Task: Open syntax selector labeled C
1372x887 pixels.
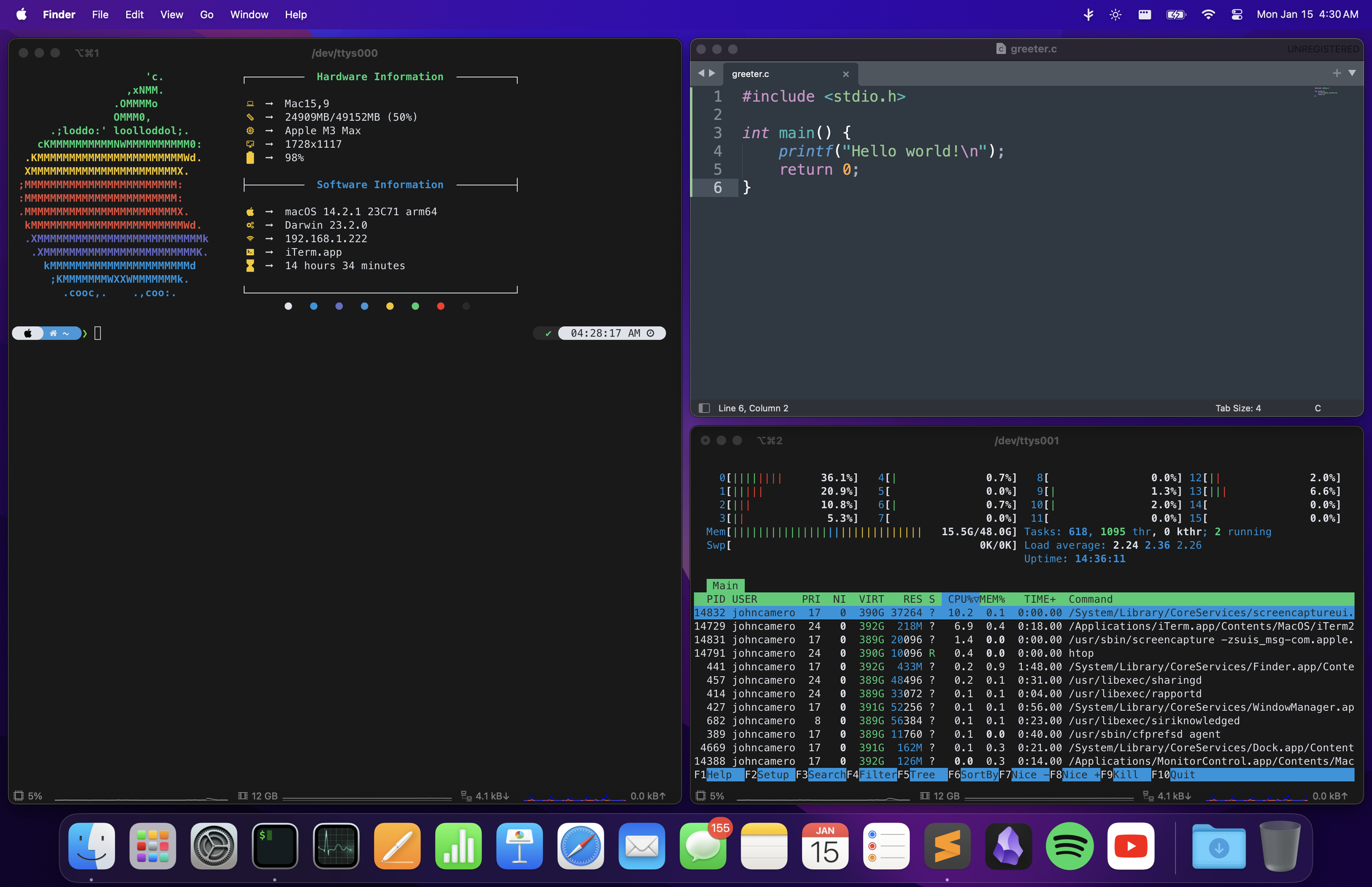Action: [x=1317, y=408]
